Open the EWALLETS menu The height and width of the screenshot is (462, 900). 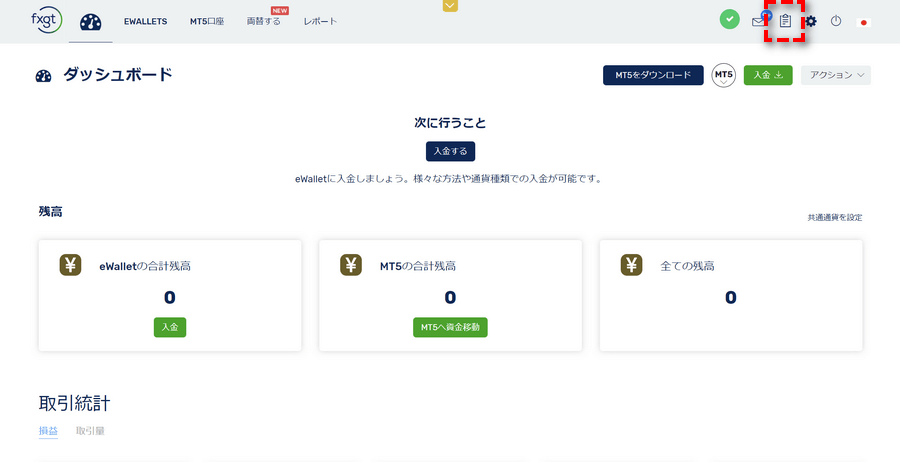coord(146,22)
